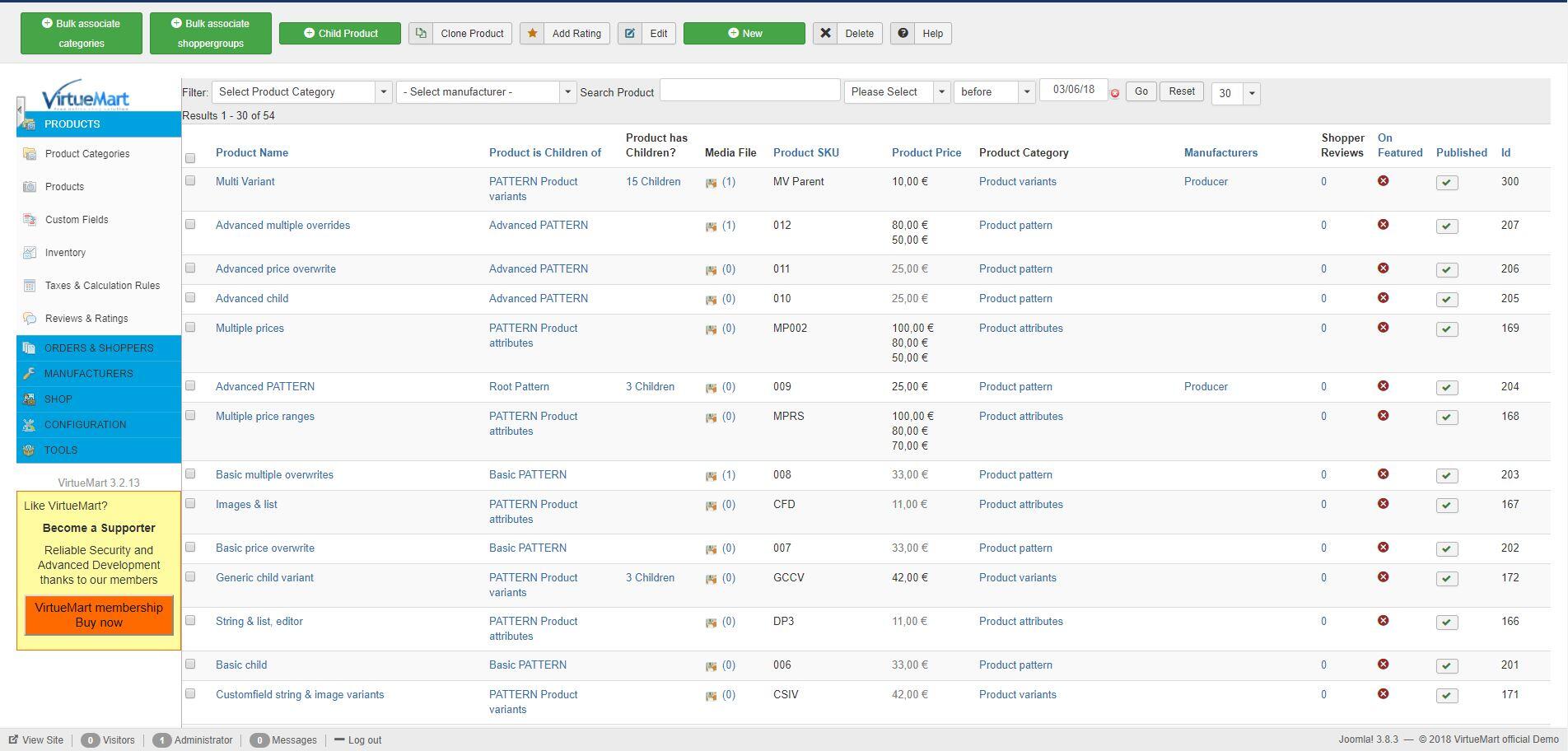Click the Clone Product copy icon
Image resolution: width=1568 pixels, height=751 pixels.
coord(421,34)
